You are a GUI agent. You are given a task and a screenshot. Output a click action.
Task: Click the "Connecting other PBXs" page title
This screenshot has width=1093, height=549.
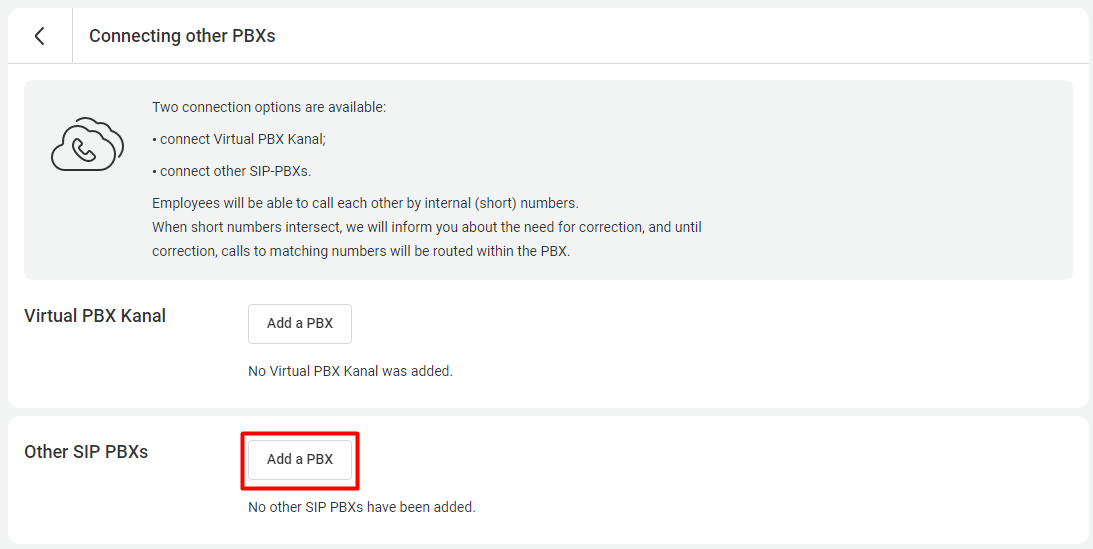182,36
